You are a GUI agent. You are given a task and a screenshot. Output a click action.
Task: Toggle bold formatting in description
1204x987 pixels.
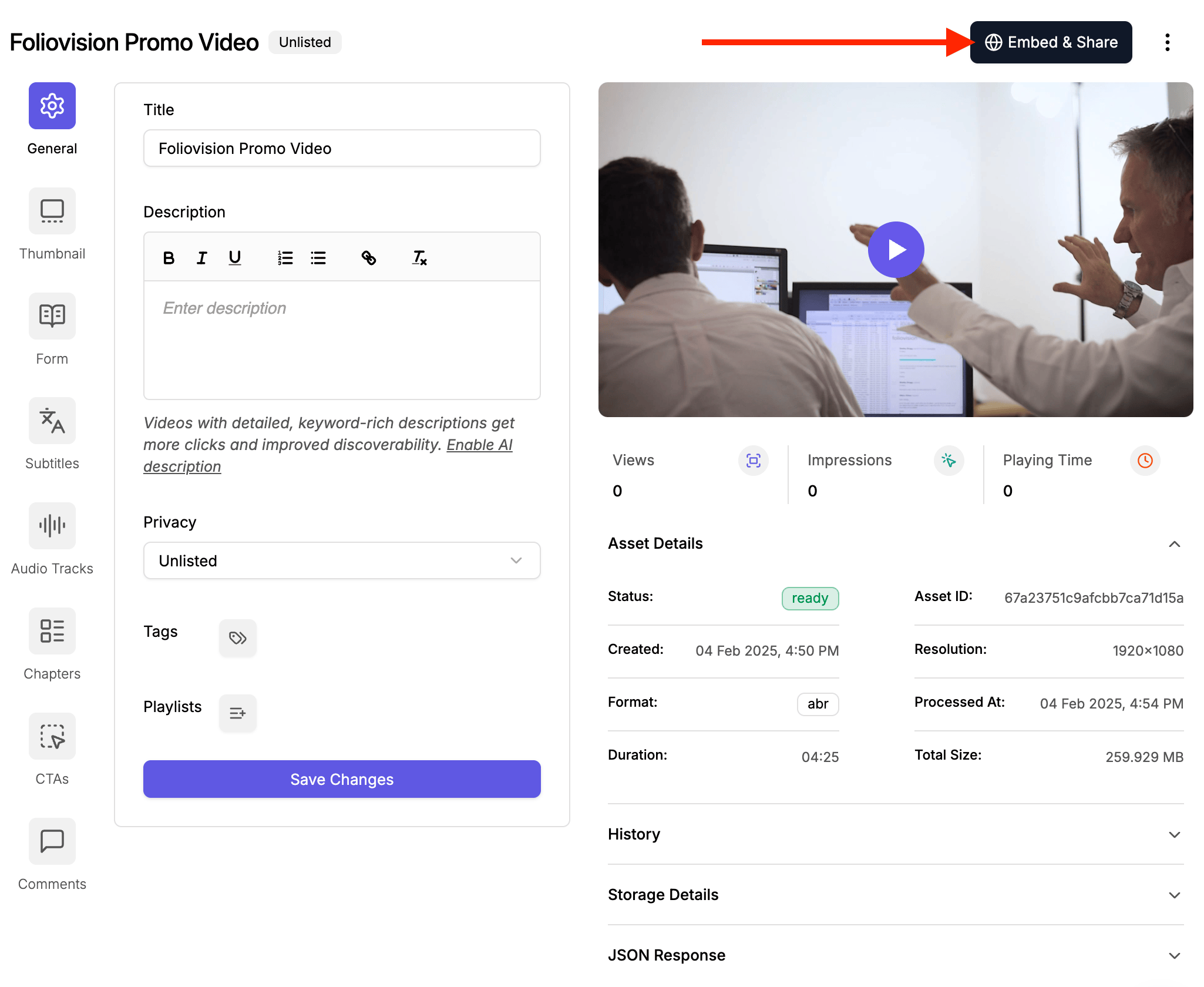coord(169,258)
